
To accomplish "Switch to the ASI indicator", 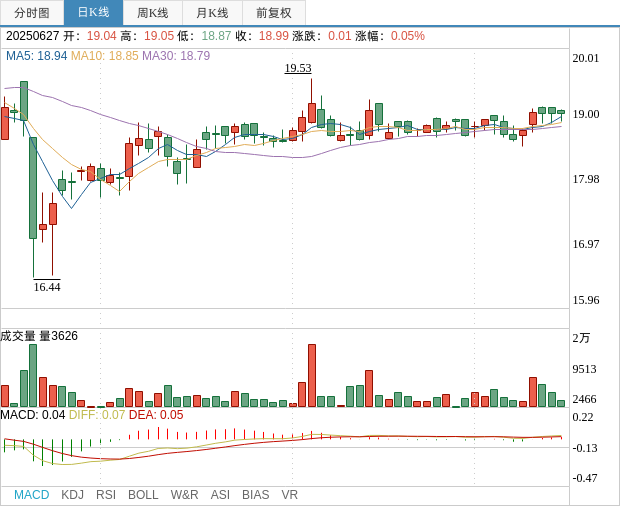I will [x=220, y=495].
